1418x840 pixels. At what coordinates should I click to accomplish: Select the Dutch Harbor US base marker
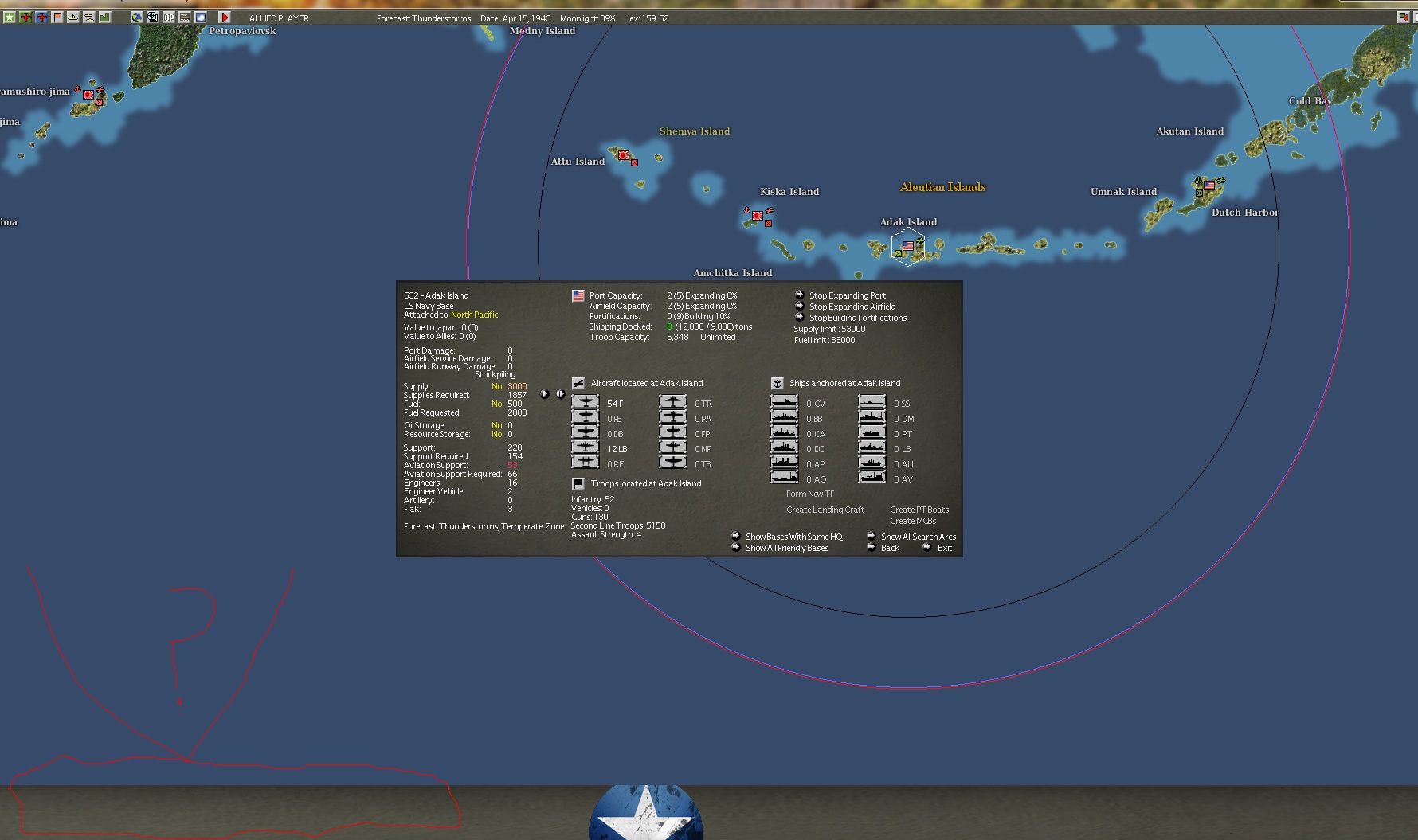pos(1208,186)
